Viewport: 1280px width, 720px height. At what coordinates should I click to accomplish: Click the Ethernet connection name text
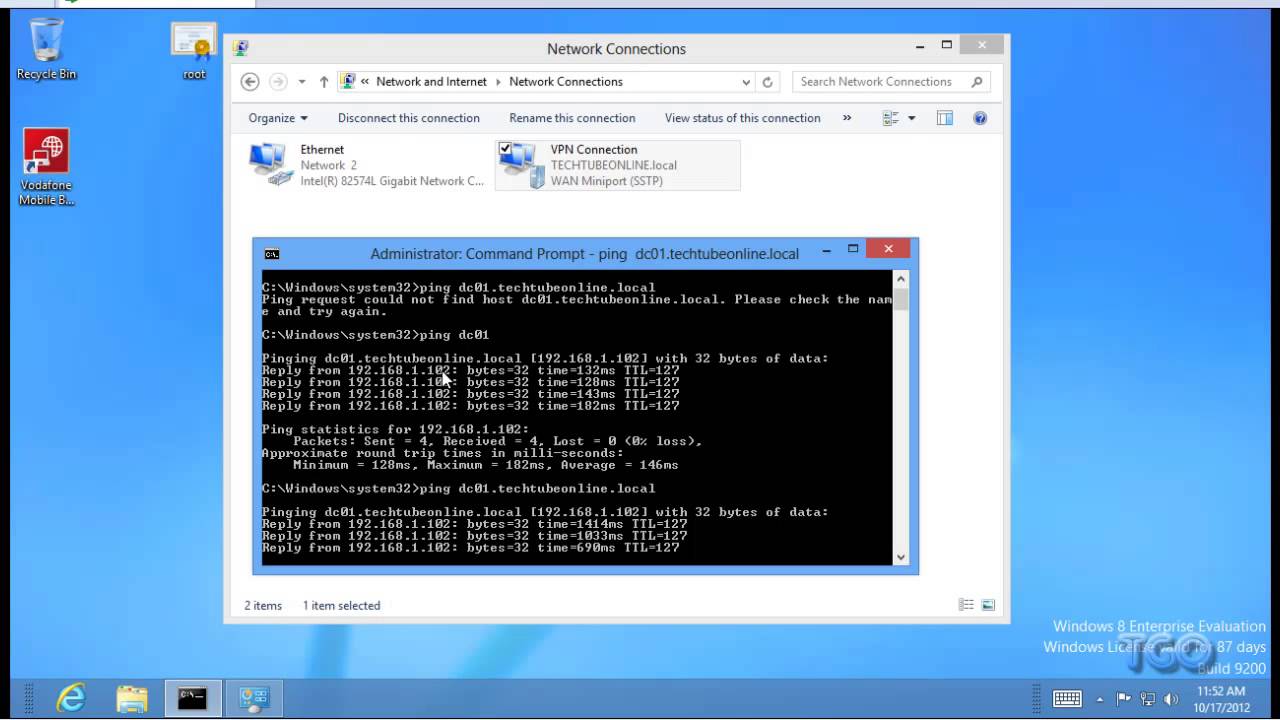coord(322,149)
